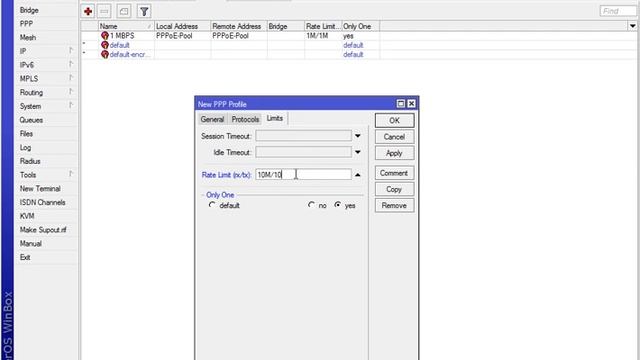The image size is (640, 360).
Task: Click 'PPPoE-Pool' in Local Address column
Action: pyautogui.click(x=174, y=36)
